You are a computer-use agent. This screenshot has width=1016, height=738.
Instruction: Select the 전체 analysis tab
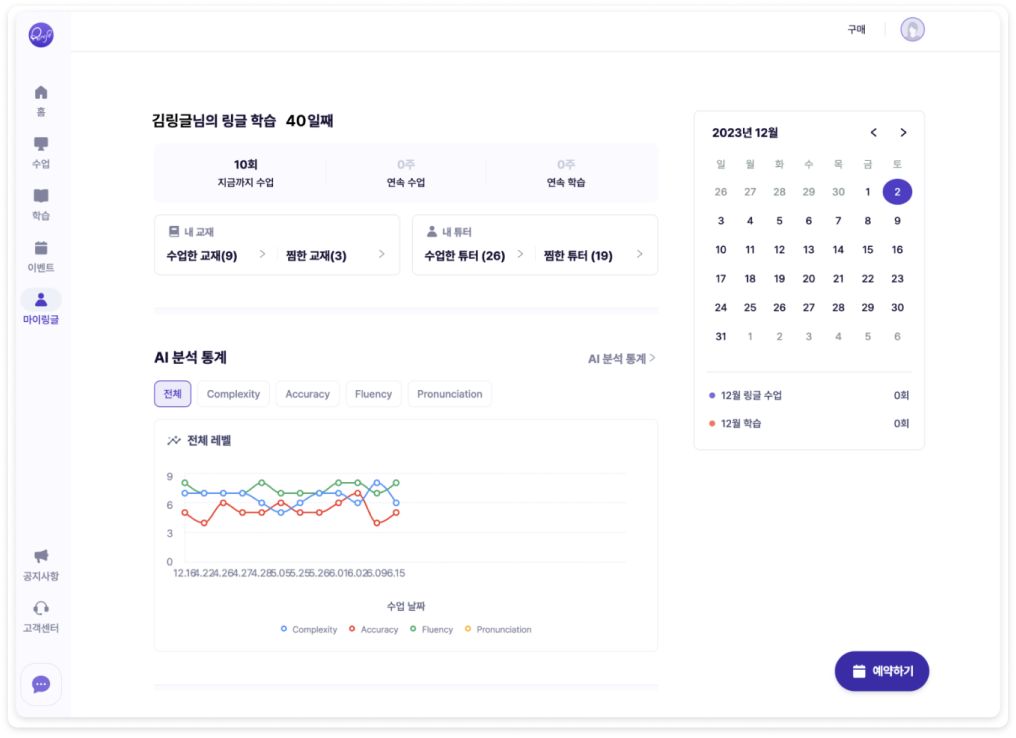(x=172, y=394)
